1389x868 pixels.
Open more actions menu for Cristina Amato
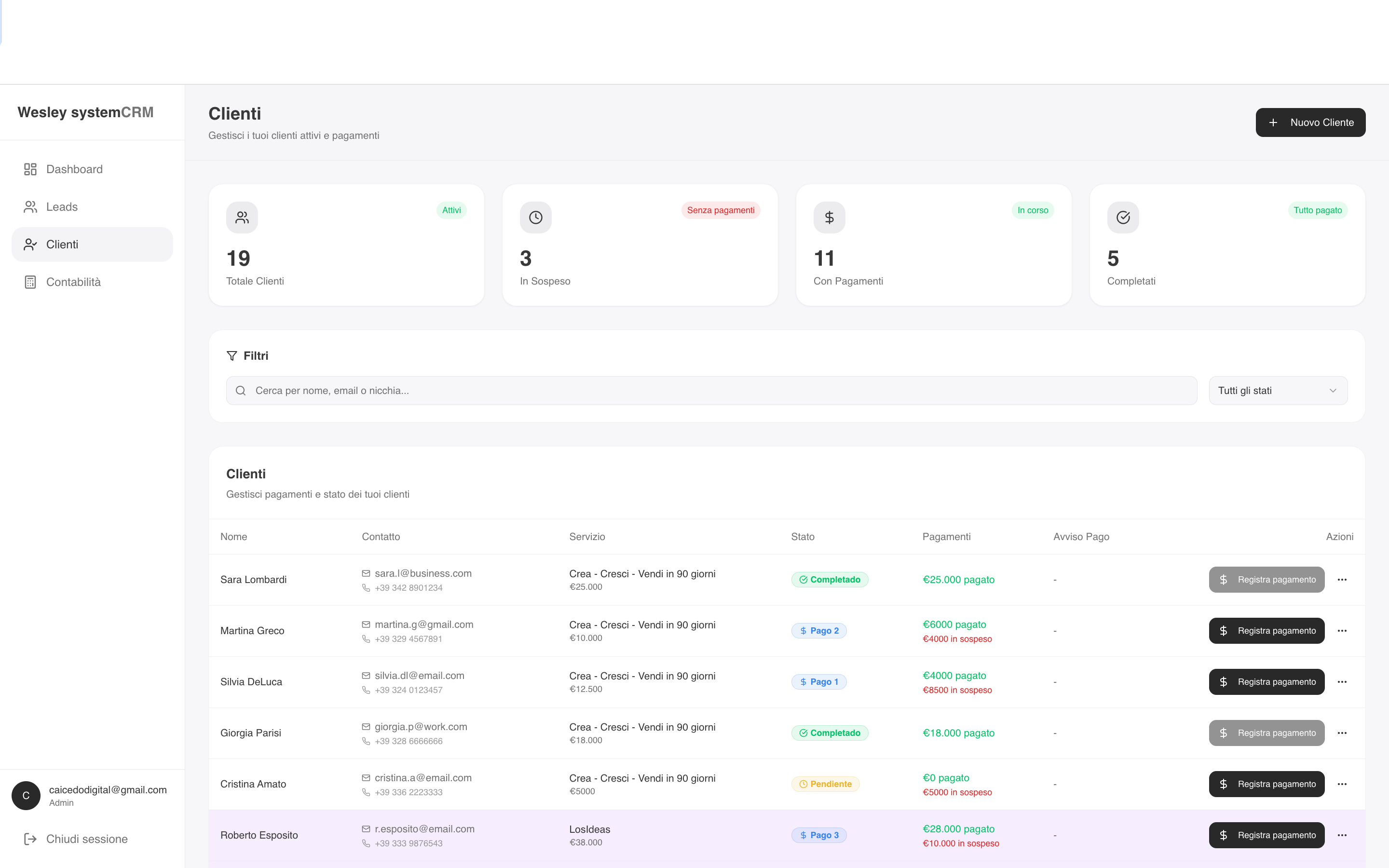pyautogui.click(x=1342, y=784)
